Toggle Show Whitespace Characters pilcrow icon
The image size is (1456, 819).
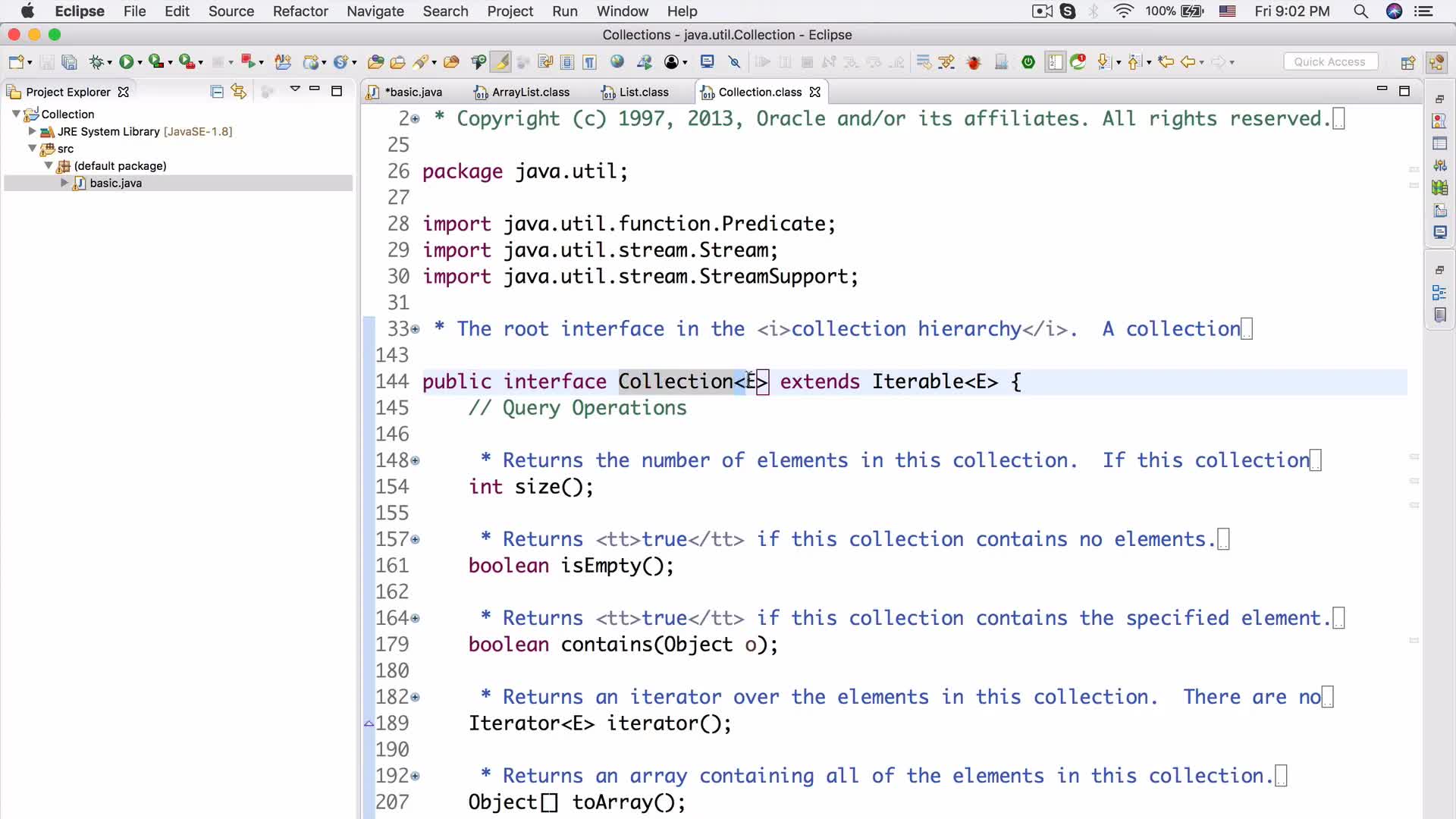[x=589, y=62]
